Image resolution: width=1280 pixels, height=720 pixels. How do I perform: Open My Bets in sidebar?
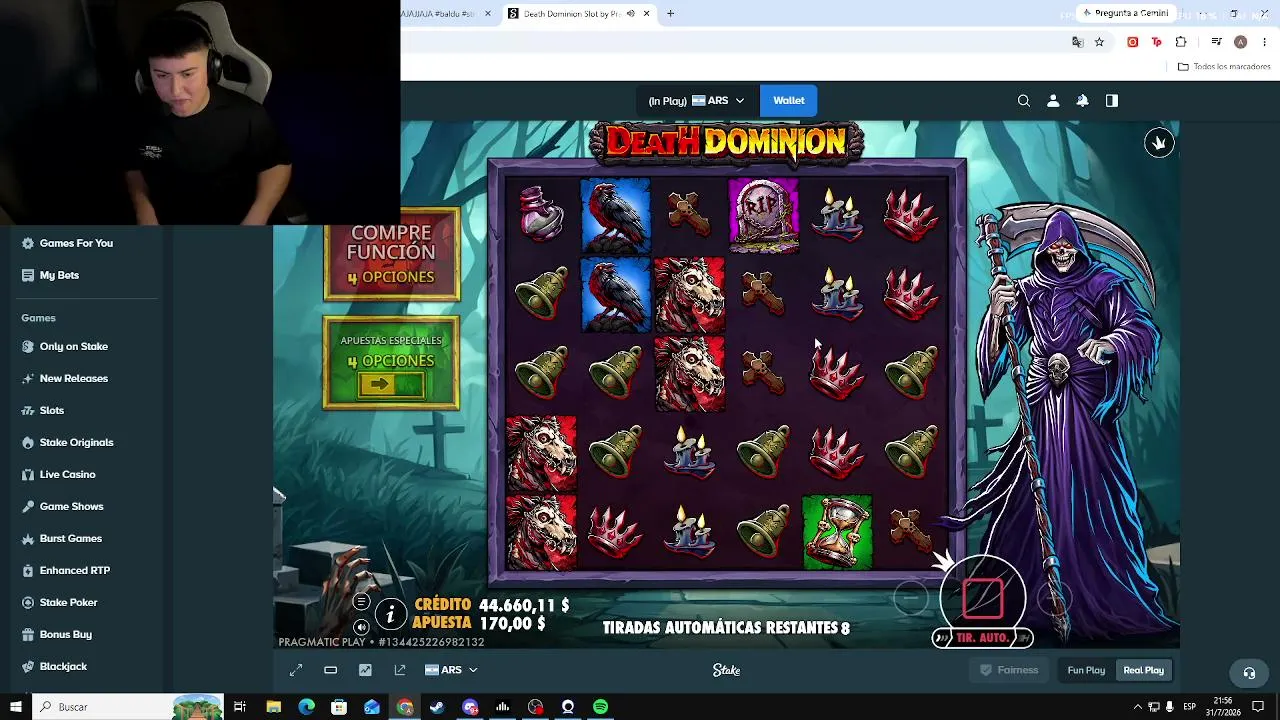click(x=59, y=275)
